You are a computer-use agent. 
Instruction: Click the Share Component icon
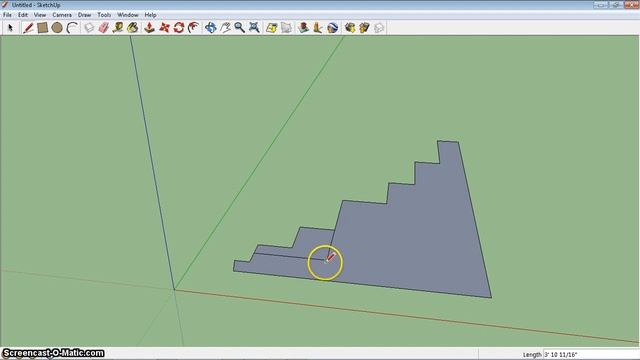coord(379,28)
